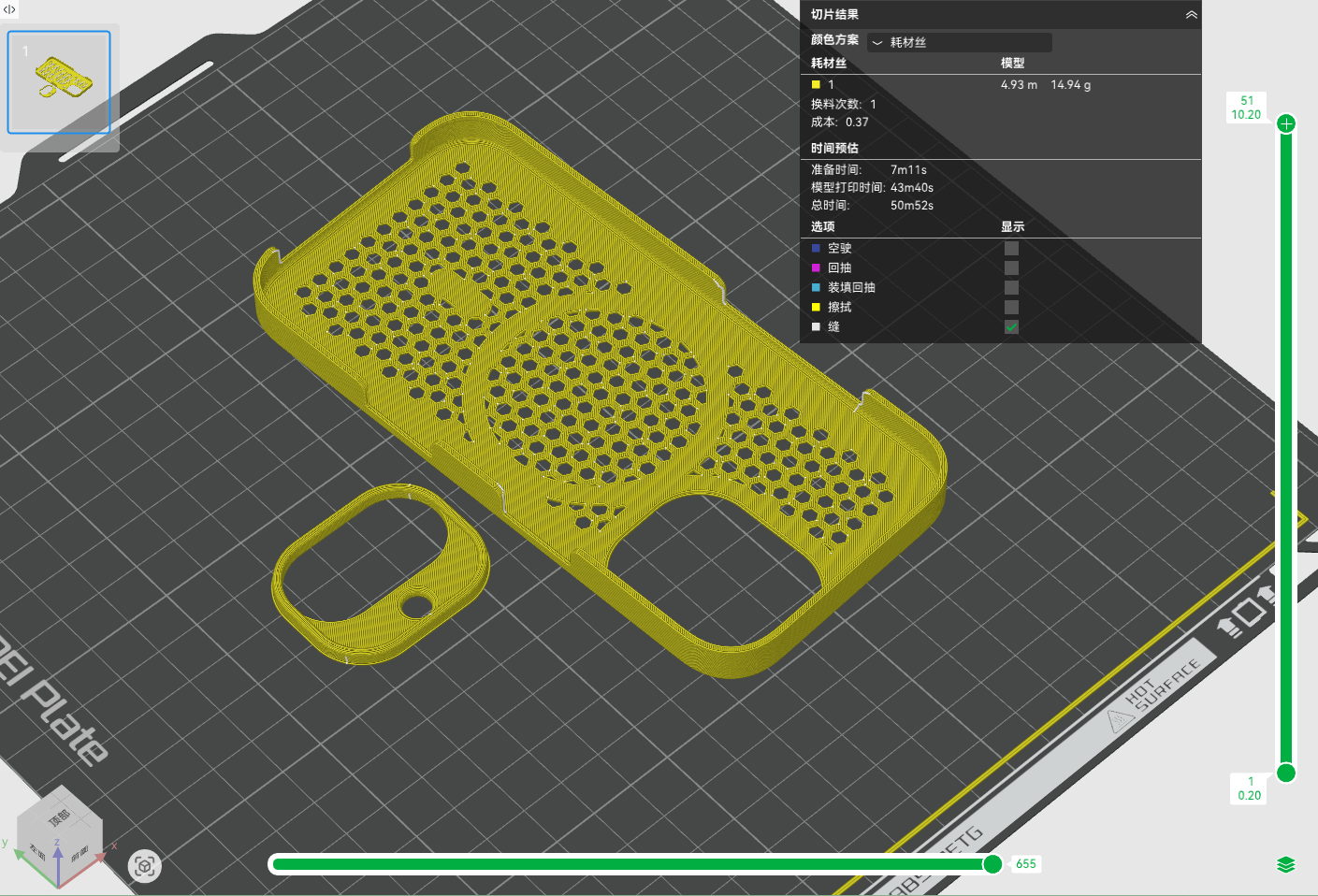Viewport: 1318px width, 896px height.
Task: Click the 回抽 option label
Action: tap(840, 268)
